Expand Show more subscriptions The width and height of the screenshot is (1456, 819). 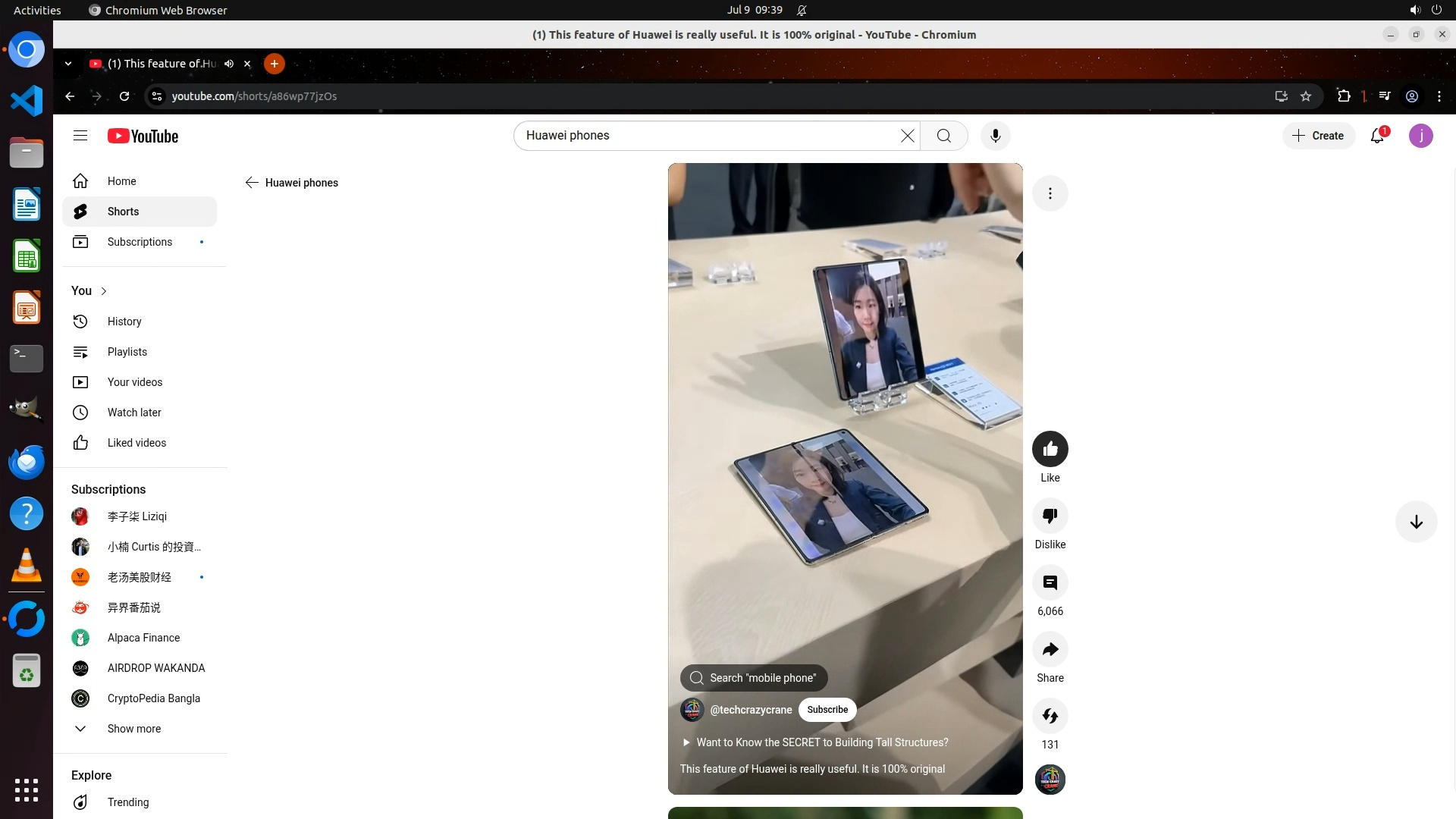[x=133, y=729]
